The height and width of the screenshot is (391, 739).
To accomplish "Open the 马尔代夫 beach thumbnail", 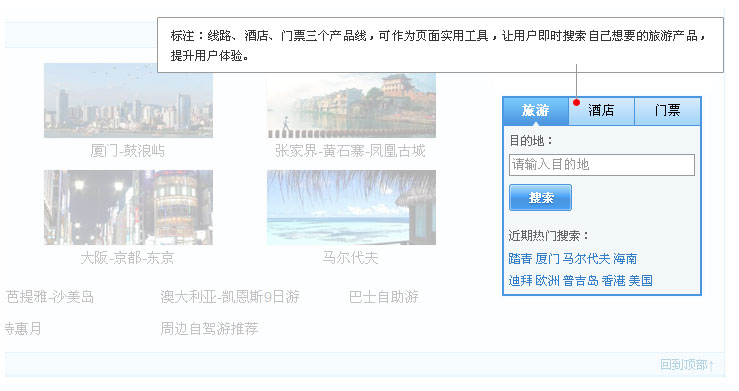I will 351,207.
